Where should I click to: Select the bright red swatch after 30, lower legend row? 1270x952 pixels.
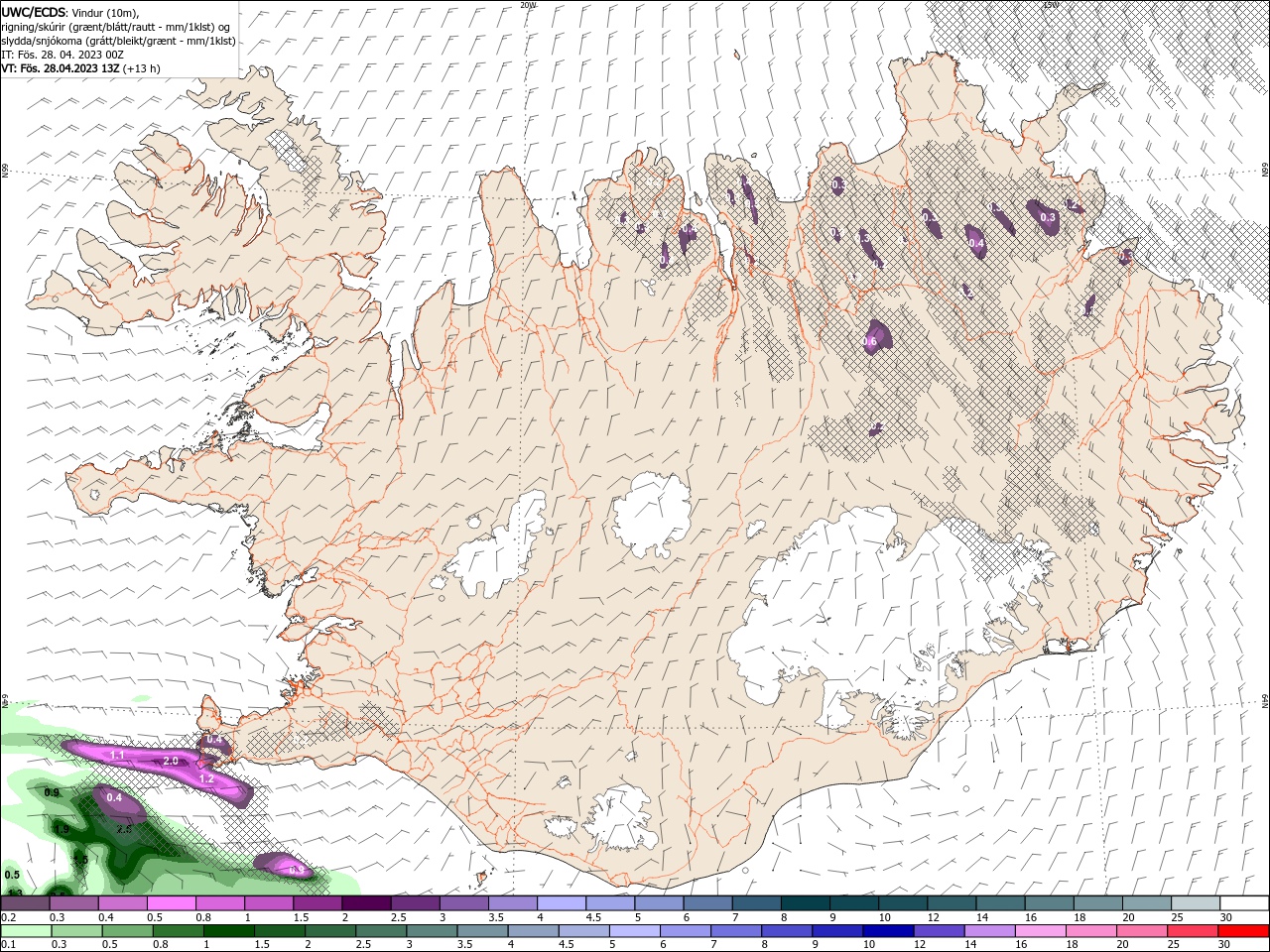(1243, 931)
